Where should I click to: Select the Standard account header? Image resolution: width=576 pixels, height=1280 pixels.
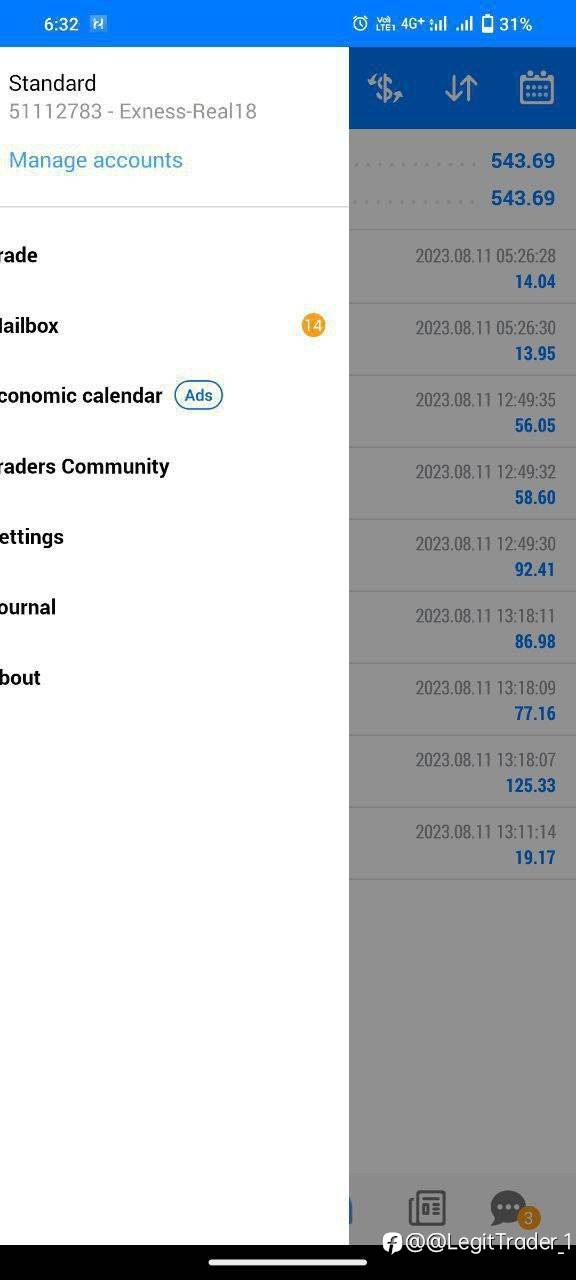pyautogui.click(x=133, y=96)
